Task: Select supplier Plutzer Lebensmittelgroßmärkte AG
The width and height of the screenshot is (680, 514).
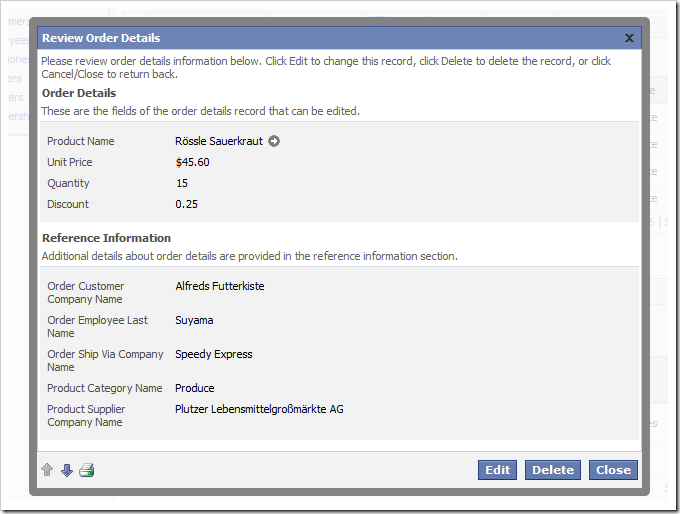Action: point(259,409)
